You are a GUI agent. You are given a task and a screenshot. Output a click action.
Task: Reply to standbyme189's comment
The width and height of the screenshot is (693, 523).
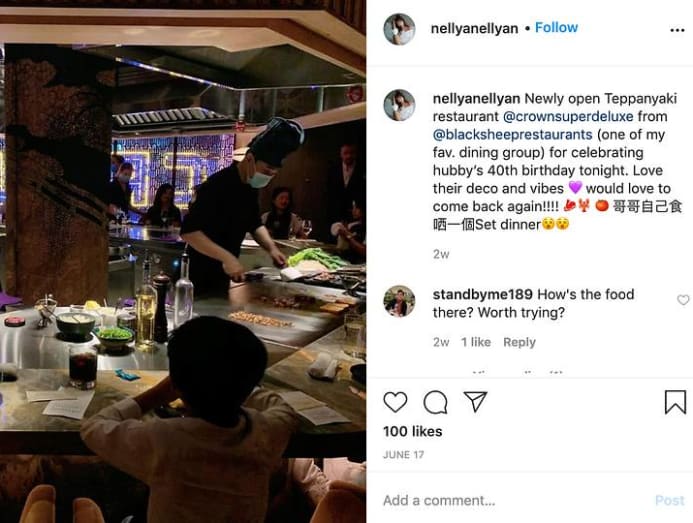click(x=519, y=342)
